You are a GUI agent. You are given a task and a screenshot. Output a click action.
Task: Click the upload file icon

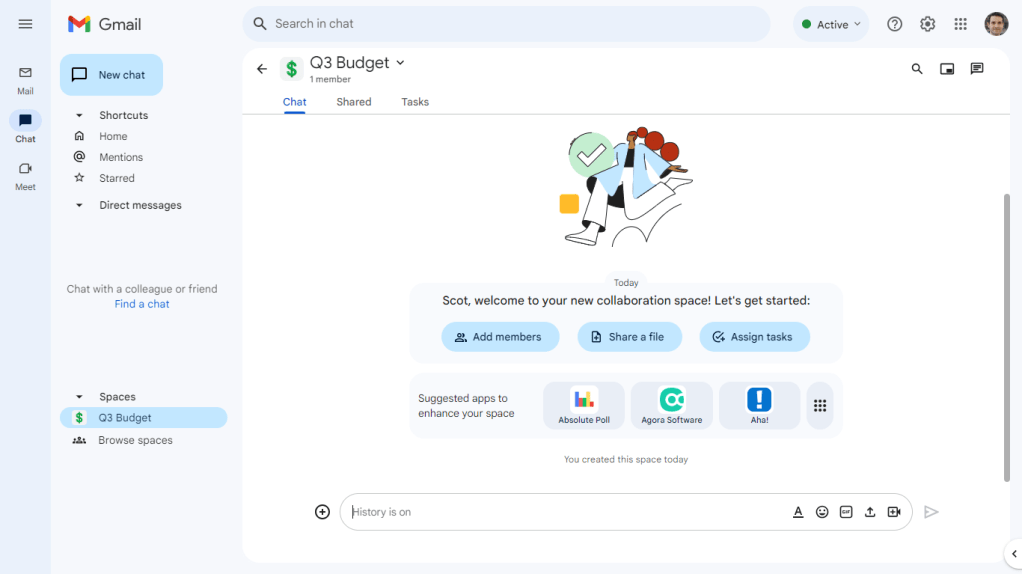click(869, 512)
